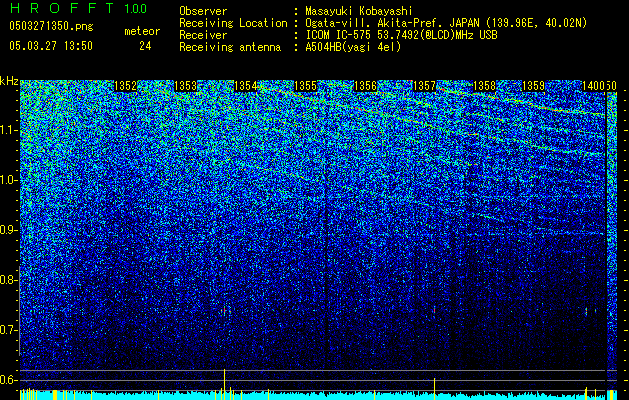Select the date stamp 05.03.27 13:50
This screenshot has height=400, width=629.
coord(51,46)
